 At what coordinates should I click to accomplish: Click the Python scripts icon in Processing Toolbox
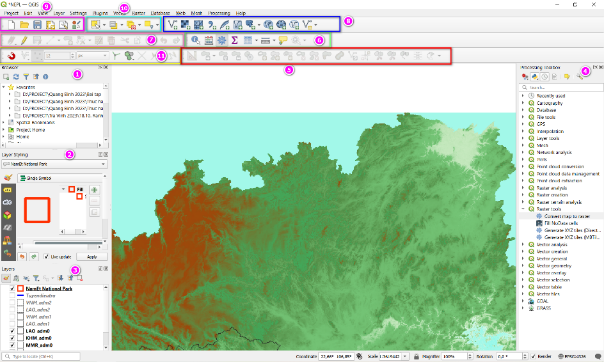(535, 77)
